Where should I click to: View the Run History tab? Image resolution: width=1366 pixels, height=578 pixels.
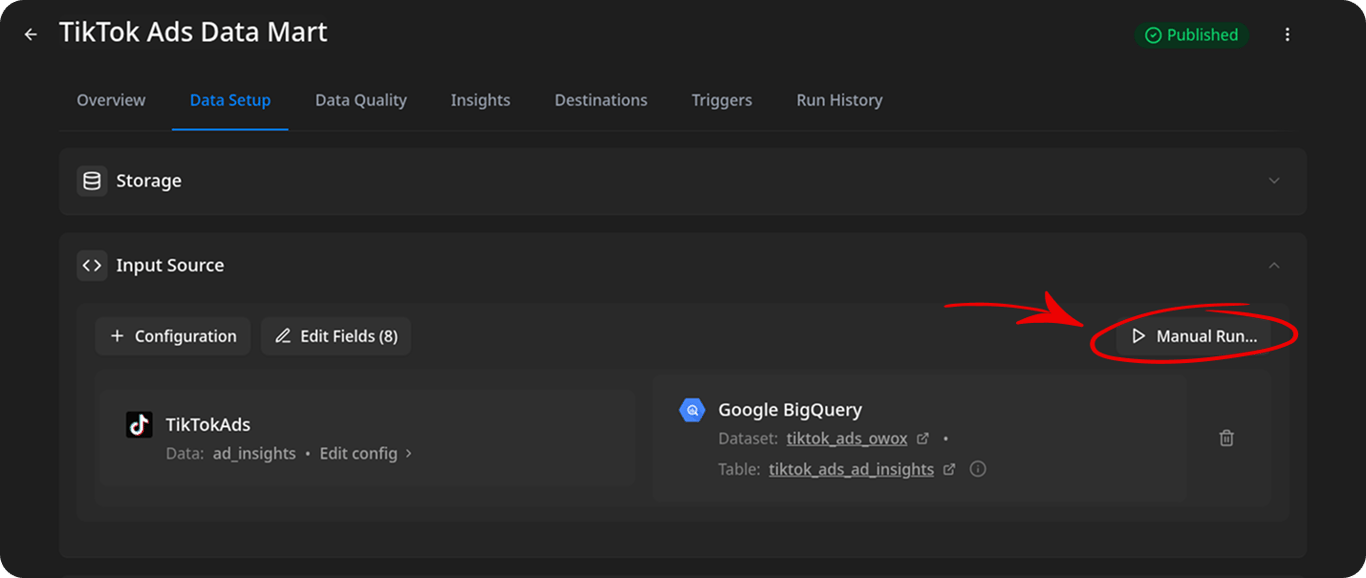point(840,100)
